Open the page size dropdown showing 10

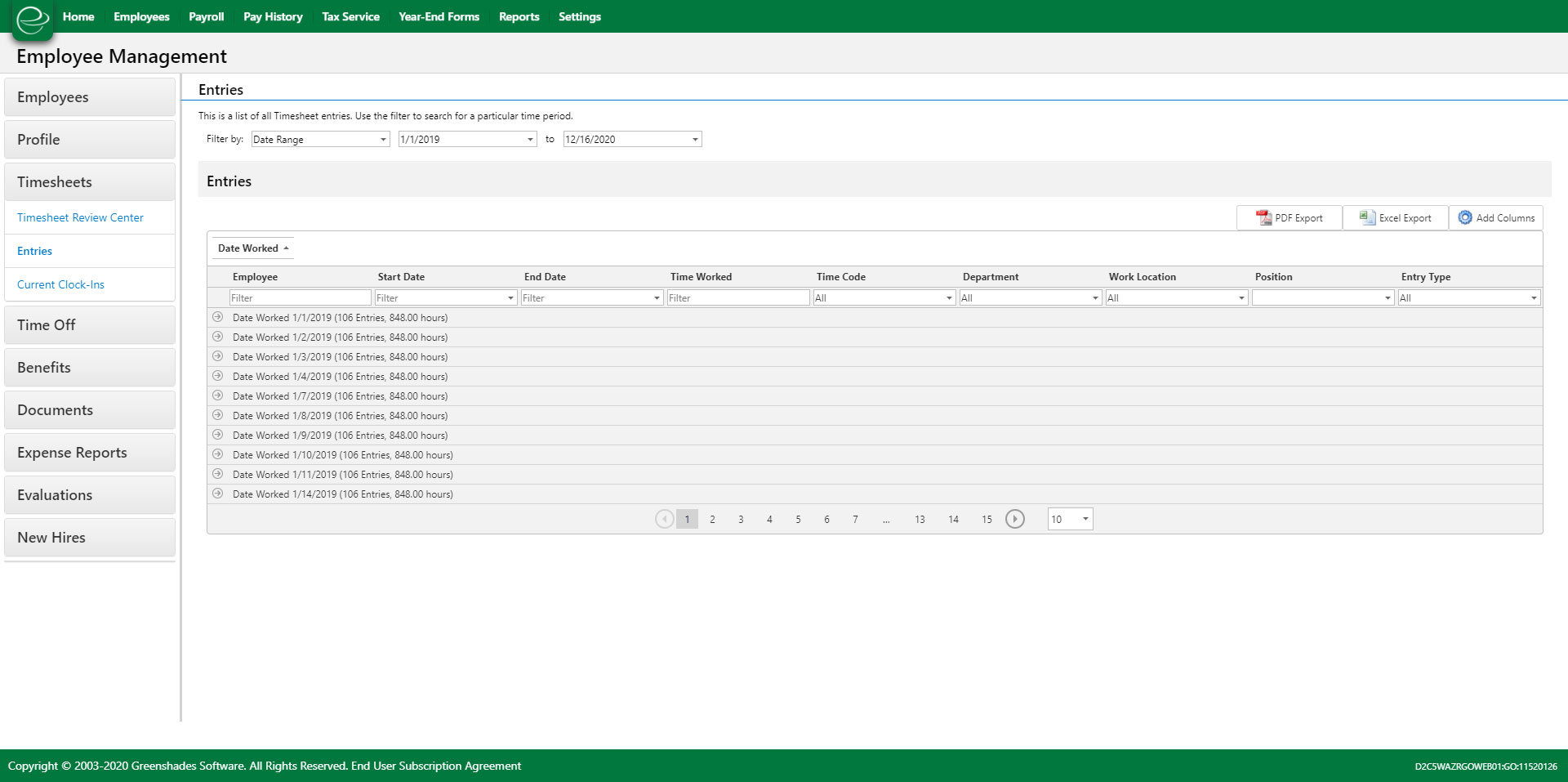click(x=1085, y=519)
